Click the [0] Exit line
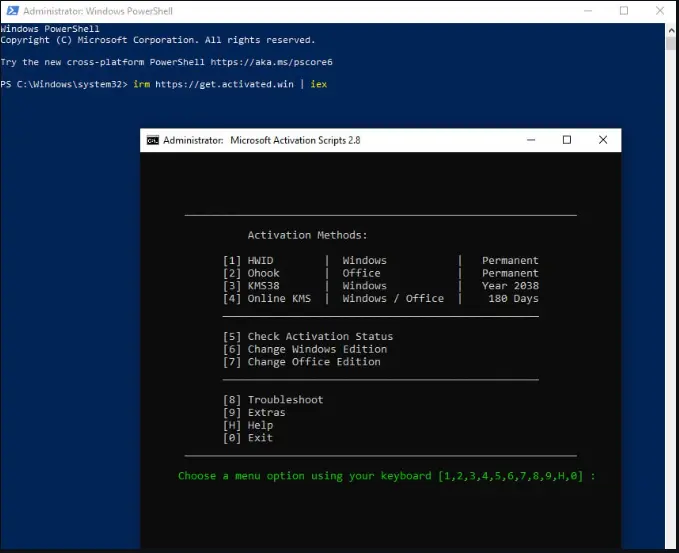This screenshot has width=679, height=553. click(x=248, y=438)
